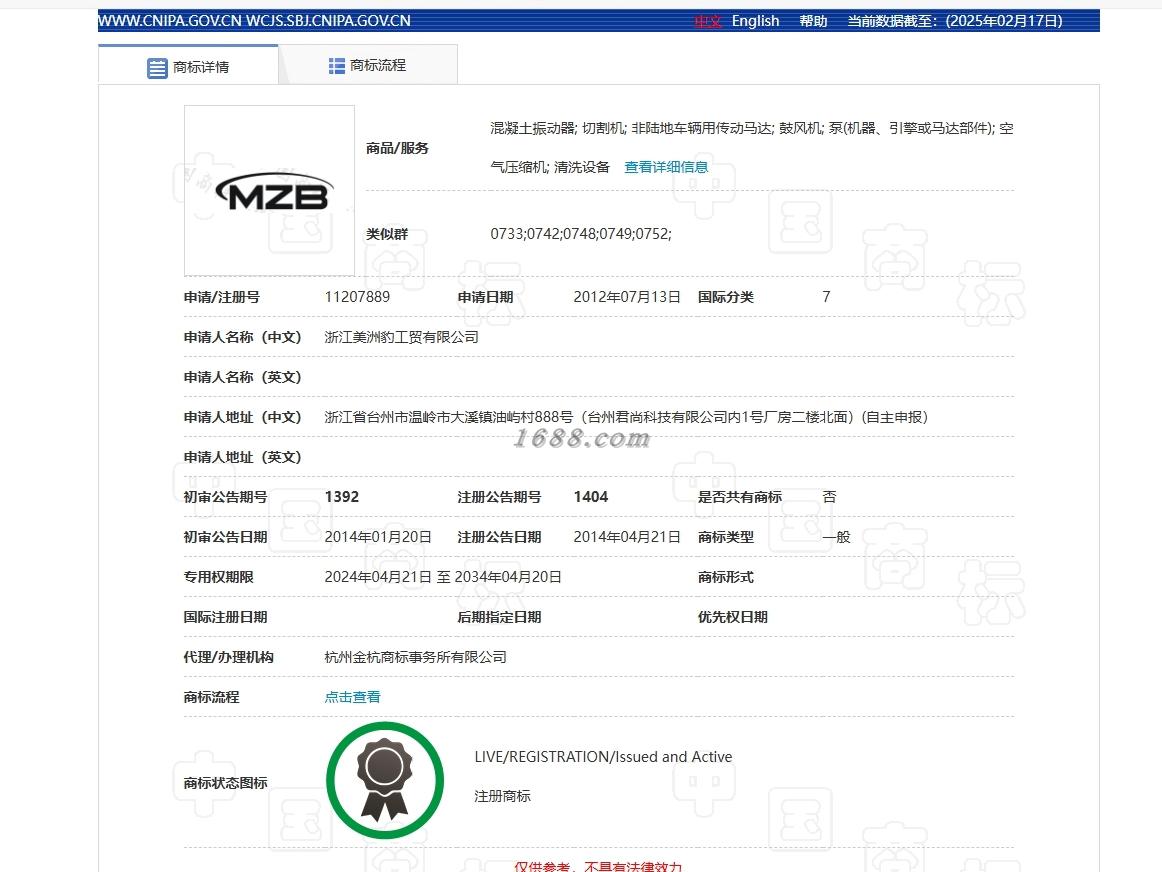Select the registration number 11207889
The width and height of the screenshot is (1162, 872).
(357, 297)
